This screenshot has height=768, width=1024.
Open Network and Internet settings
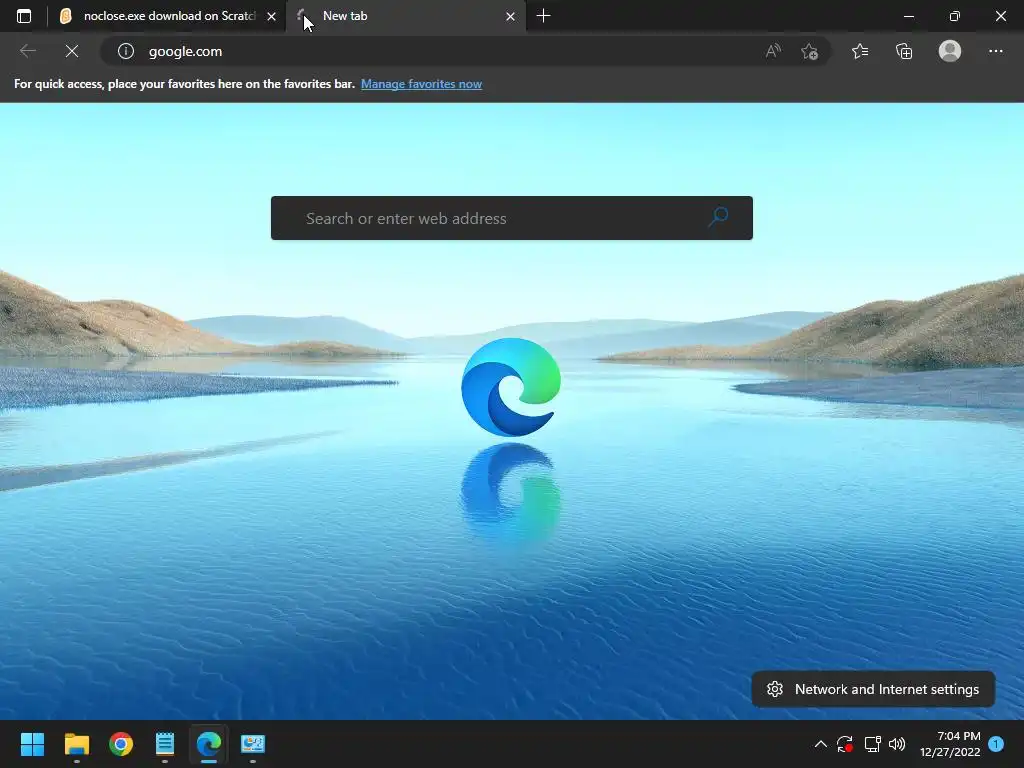coord(873,689)
